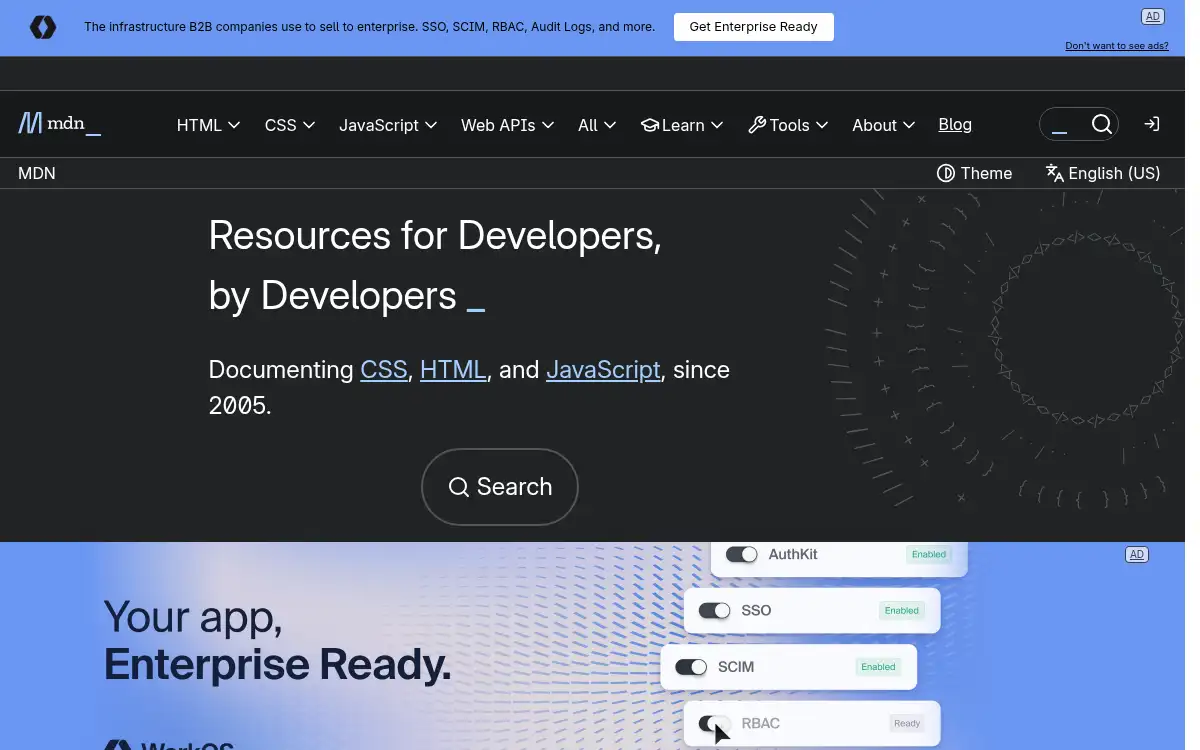
Task: Click the magnifier icon in header search
Action: click(1101, 124)
